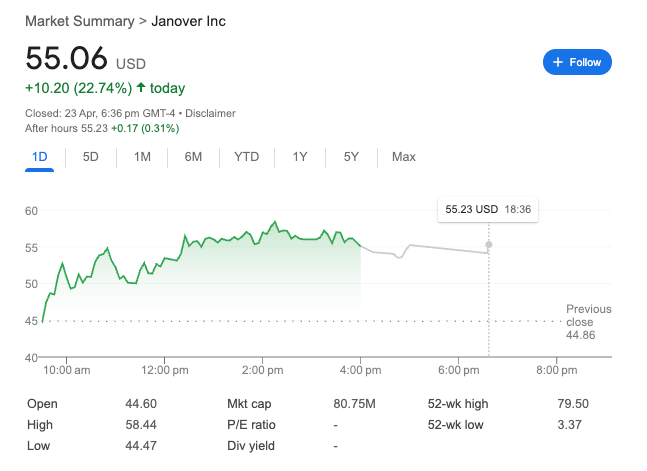Click the Low value 44.47

pos(141,446)
